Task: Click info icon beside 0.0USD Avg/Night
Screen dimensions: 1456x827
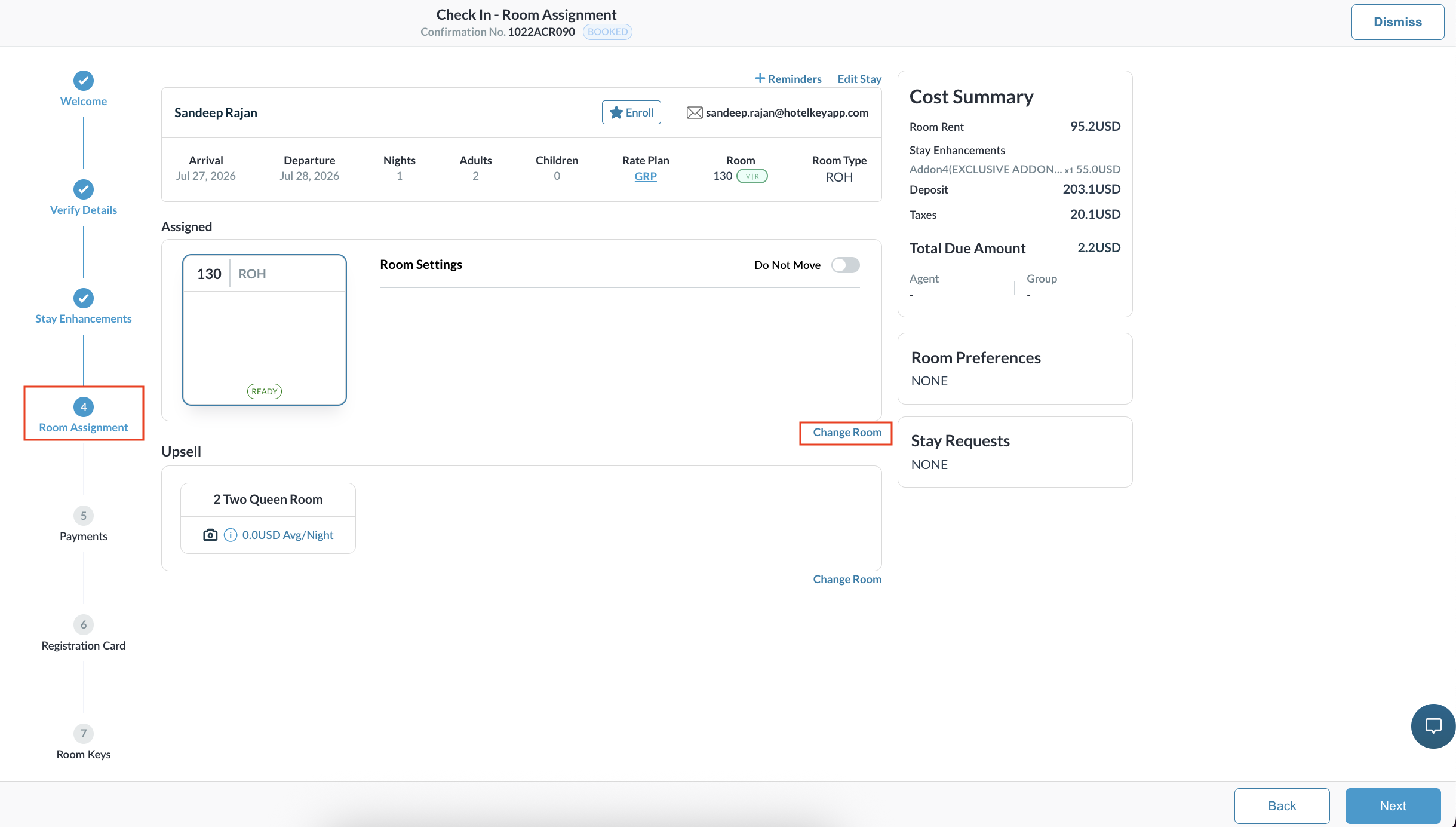Action: click(231, 535)
